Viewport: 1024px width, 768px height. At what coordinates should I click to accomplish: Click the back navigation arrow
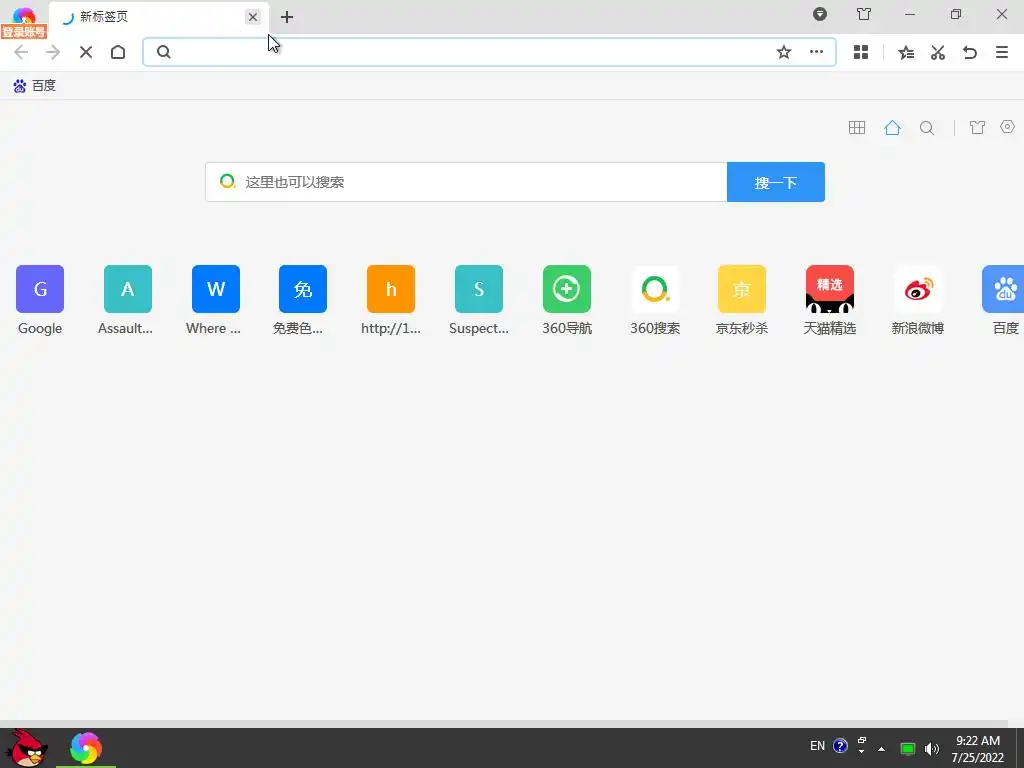pyautogui.click(x=21, y=52)
